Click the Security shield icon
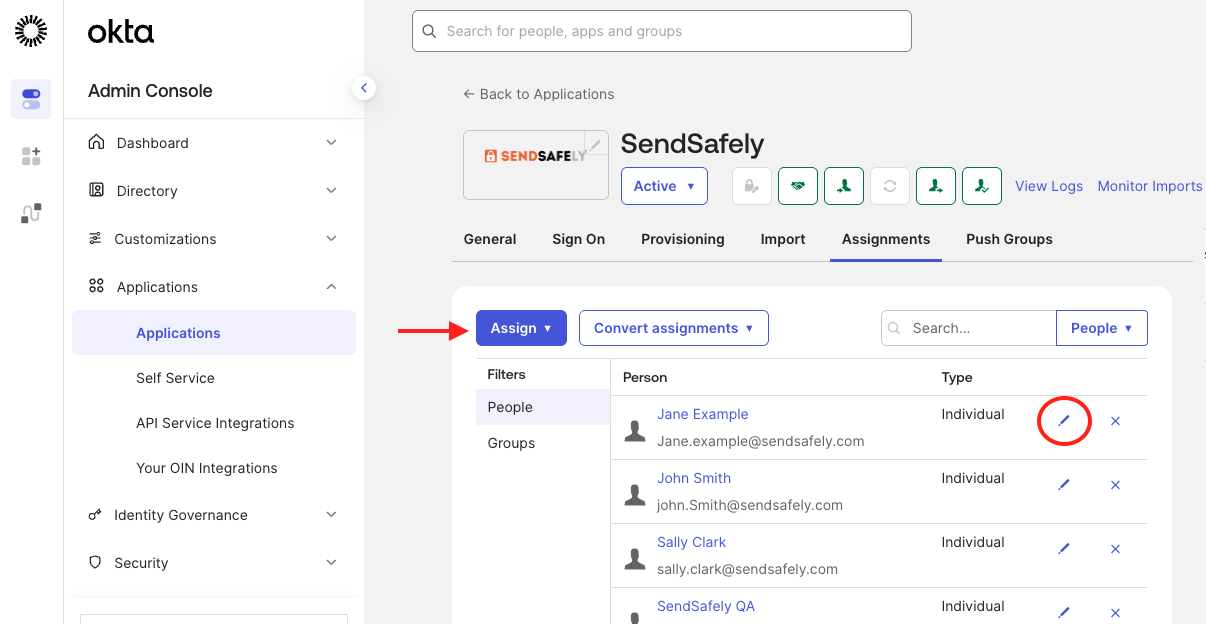 [95, 562]
